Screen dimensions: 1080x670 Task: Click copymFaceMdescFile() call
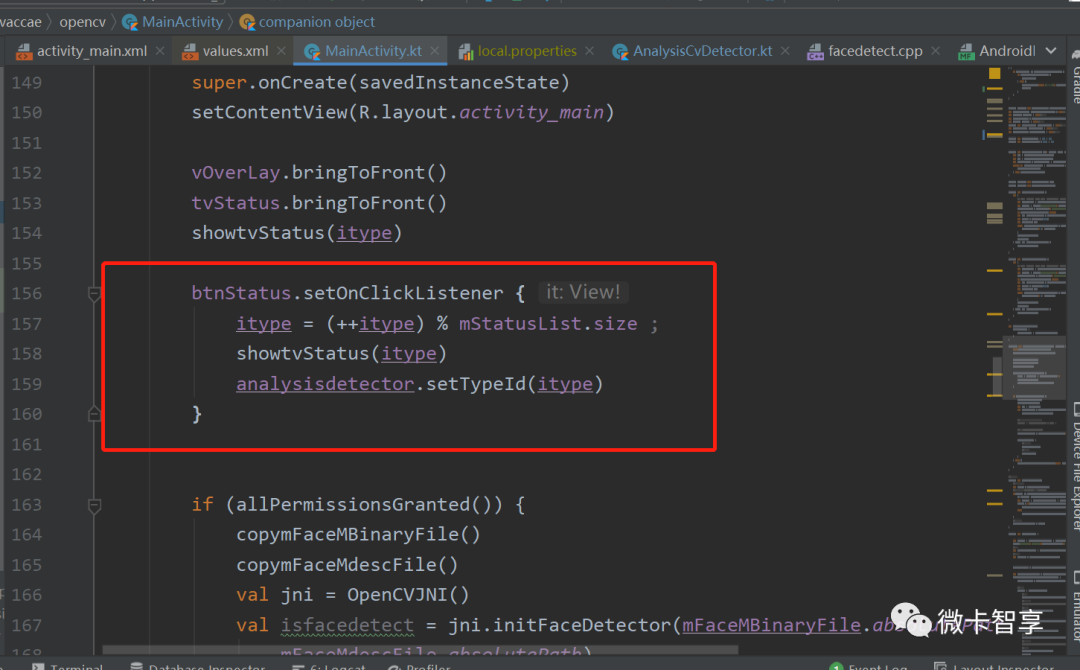pos(347,565)
